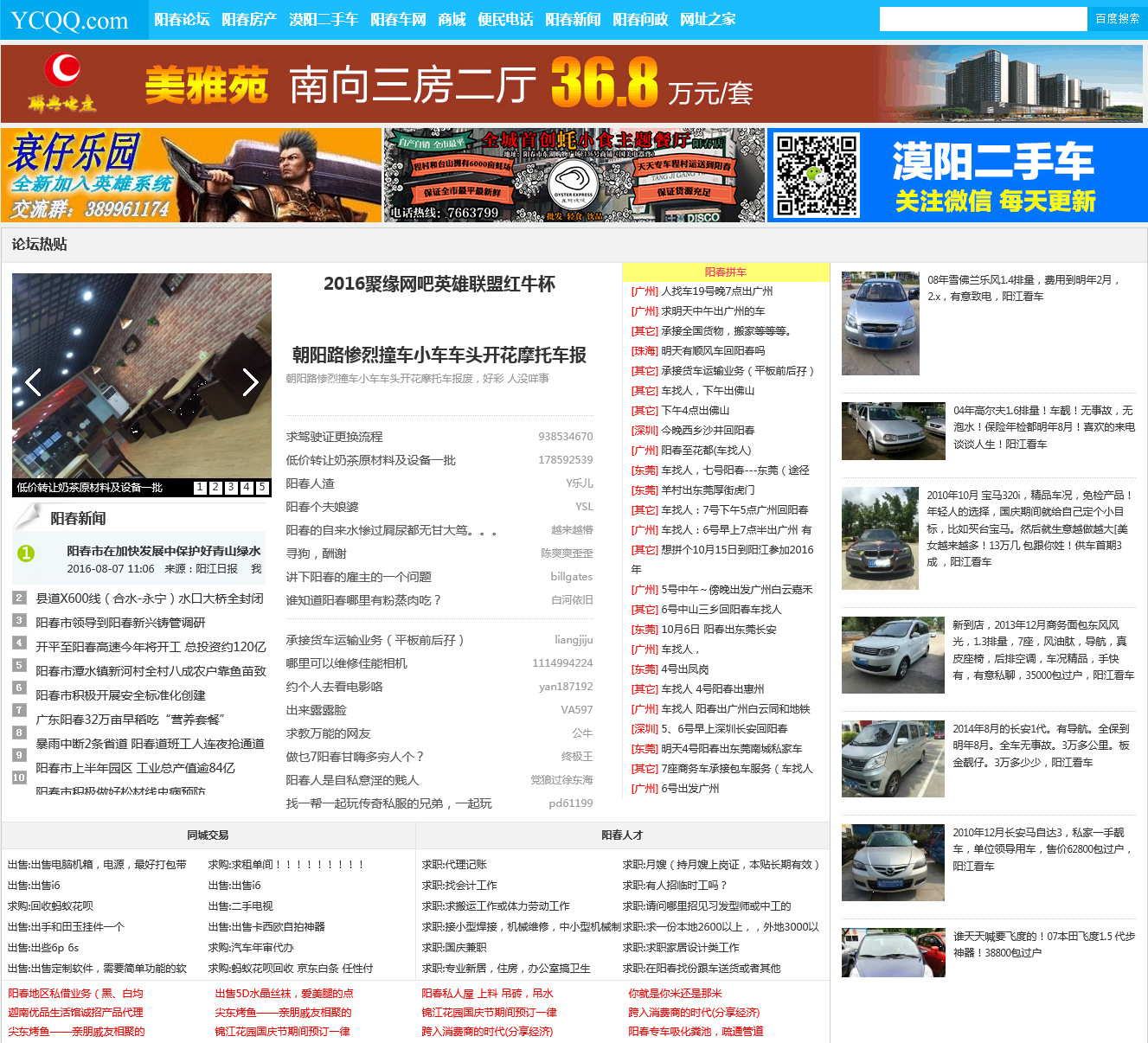Jump to carousel slide 2
The height and width of the screenshot is (1043, 1148).
point(215,488)
